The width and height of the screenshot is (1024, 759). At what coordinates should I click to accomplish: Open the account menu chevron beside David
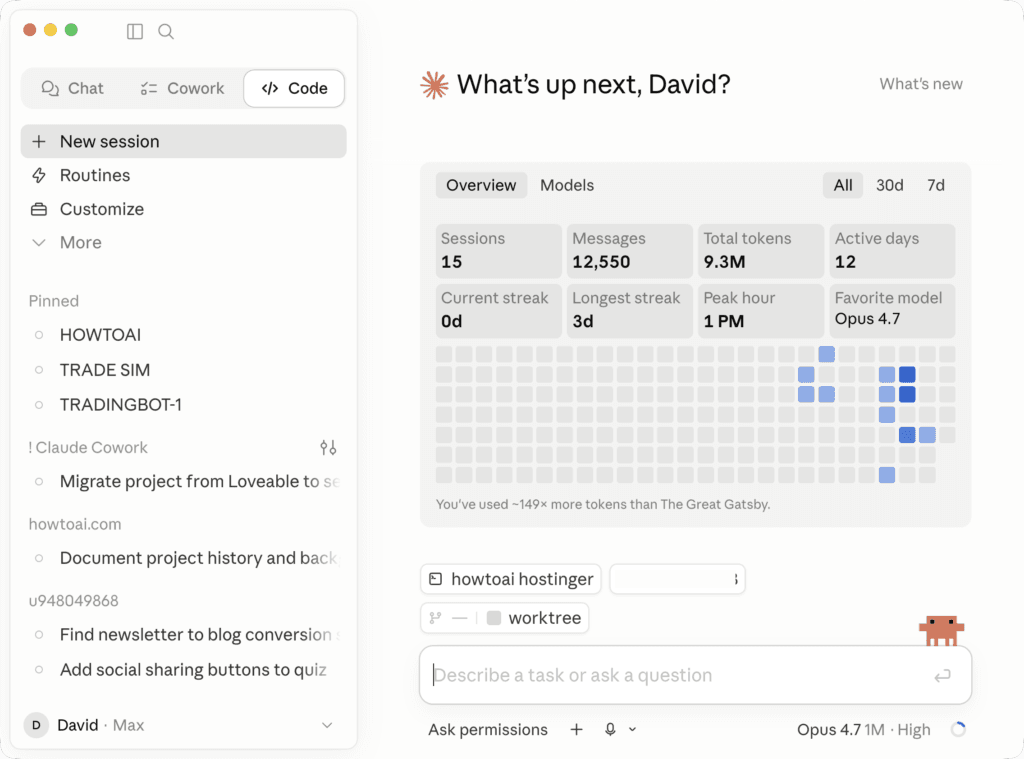[327, 725]
